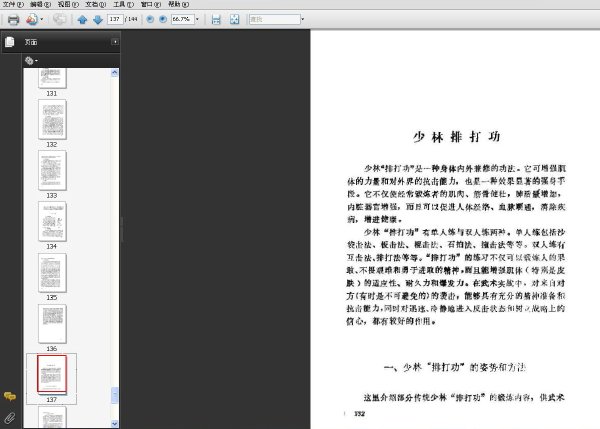Select page 136 thumbnail
The image size is (600, 429).
point(52,324)
